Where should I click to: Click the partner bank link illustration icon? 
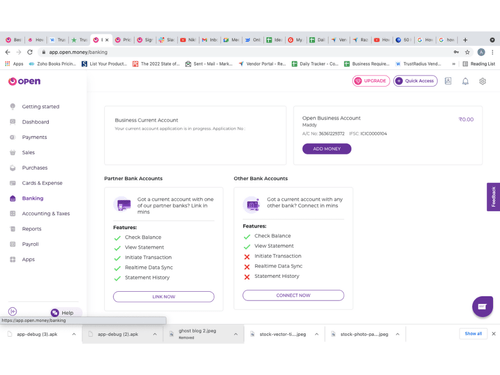(123, 204)
